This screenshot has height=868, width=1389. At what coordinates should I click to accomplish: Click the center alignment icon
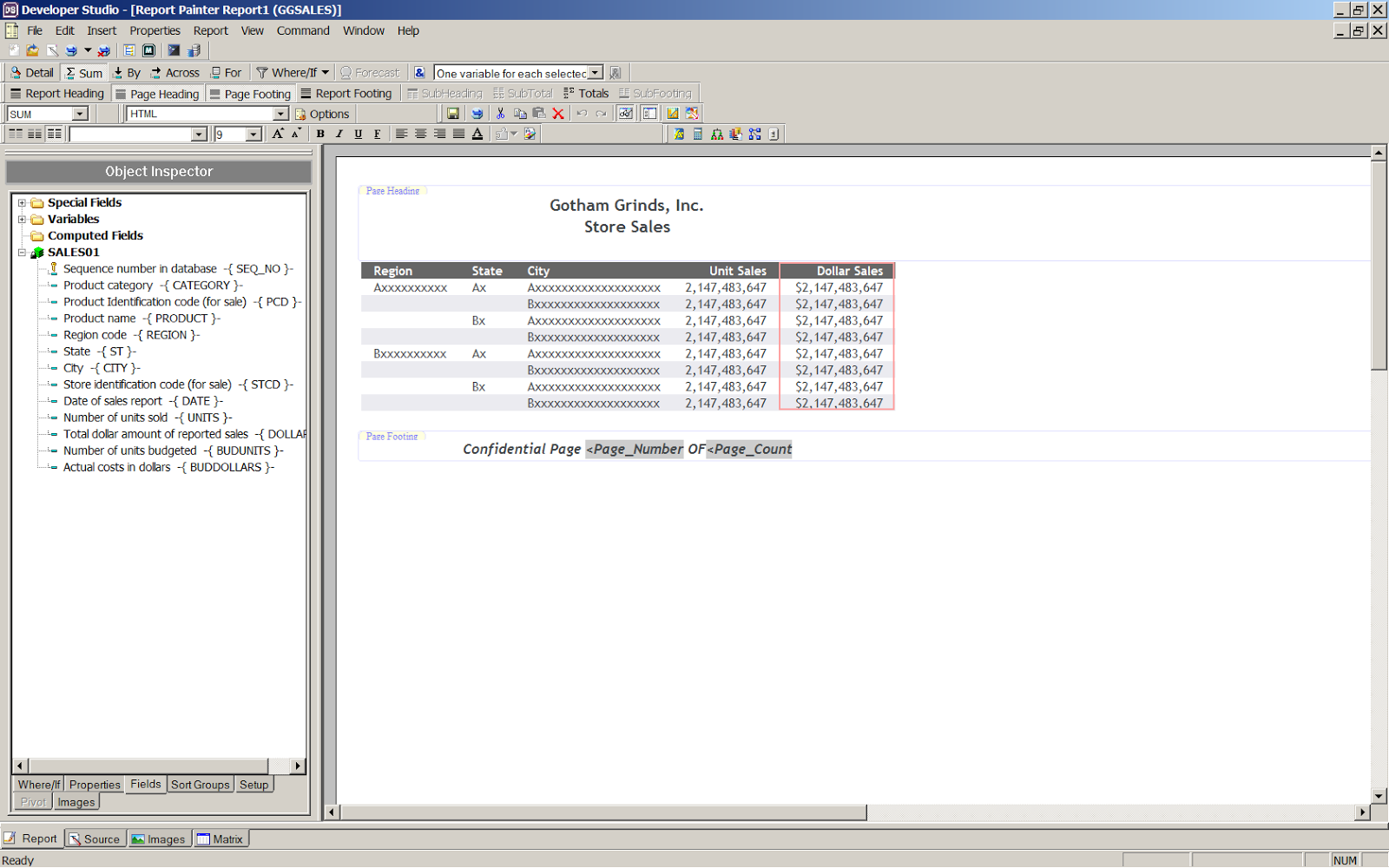coord(420,134)
